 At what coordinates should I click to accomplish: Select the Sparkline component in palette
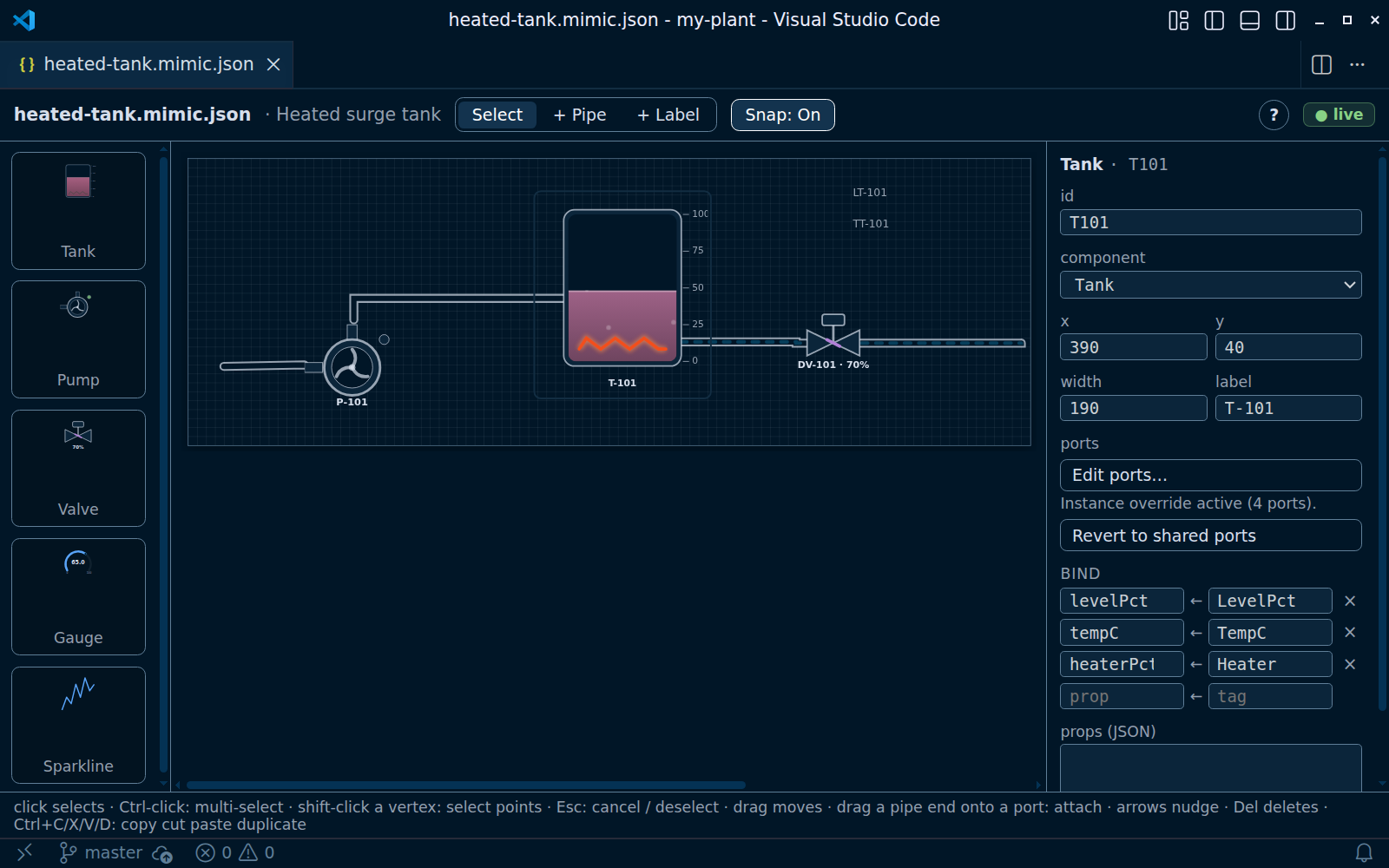[x=78, y=726]
